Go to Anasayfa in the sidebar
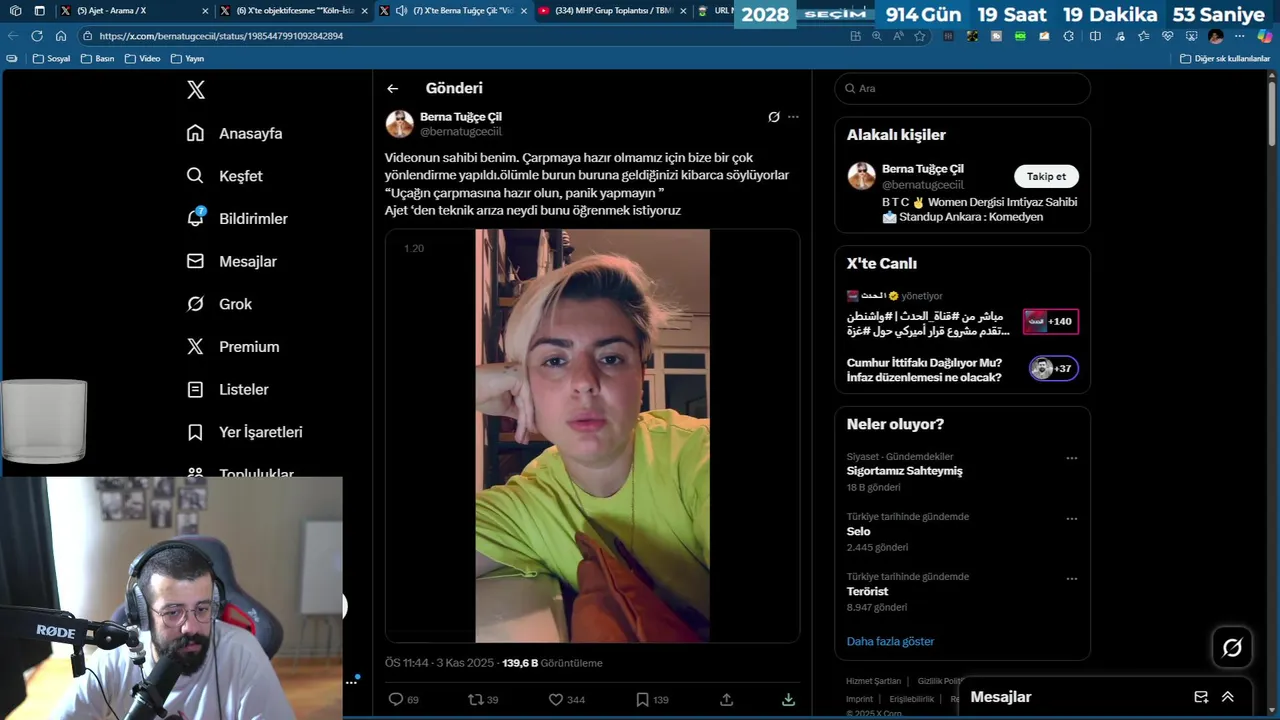1280x720 pixels. (x=235, y=133)
